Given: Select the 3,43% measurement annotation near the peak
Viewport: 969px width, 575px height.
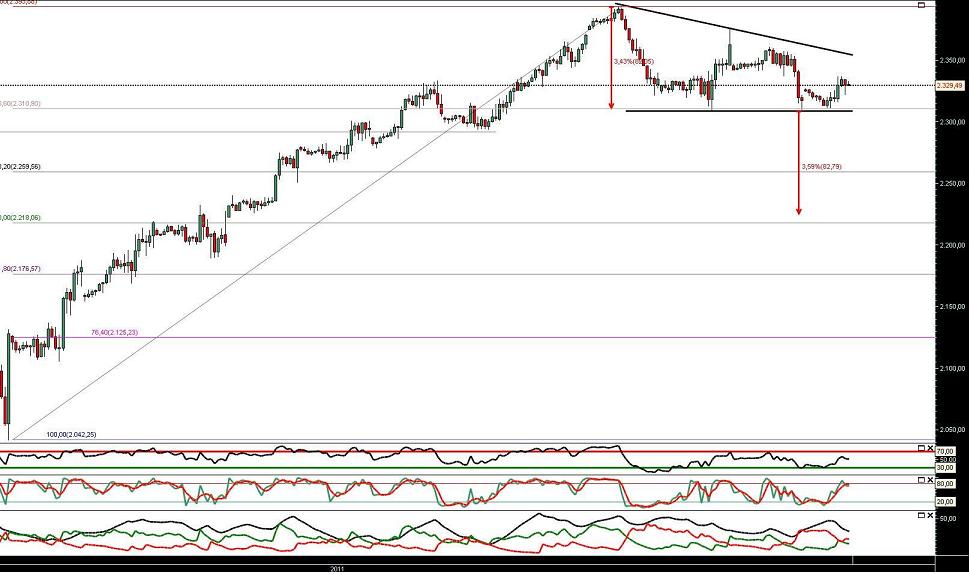Looking at the screenshot, I should (x=633, y=62).
